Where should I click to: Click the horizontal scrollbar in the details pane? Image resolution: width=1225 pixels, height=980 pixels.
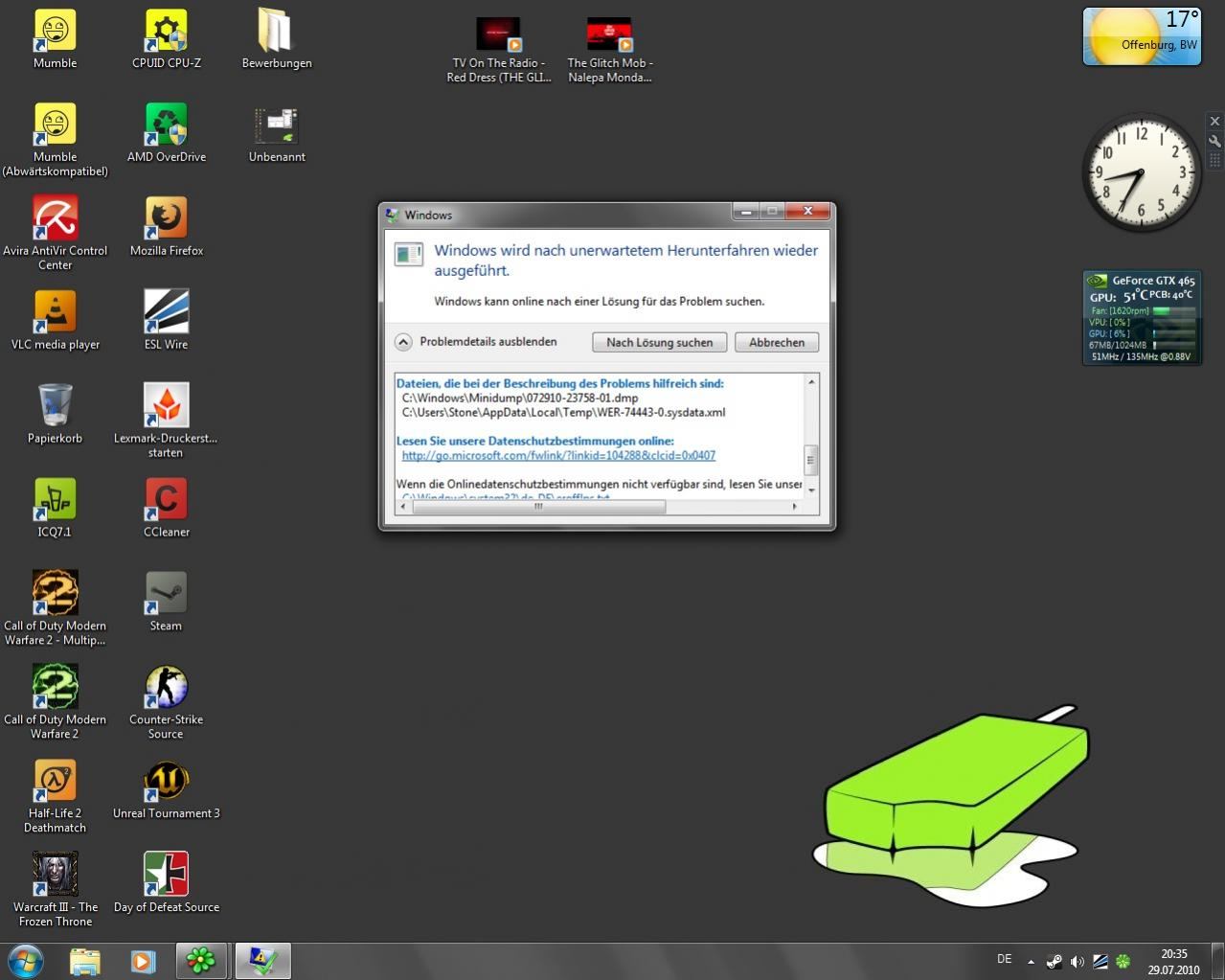(538, 507)
